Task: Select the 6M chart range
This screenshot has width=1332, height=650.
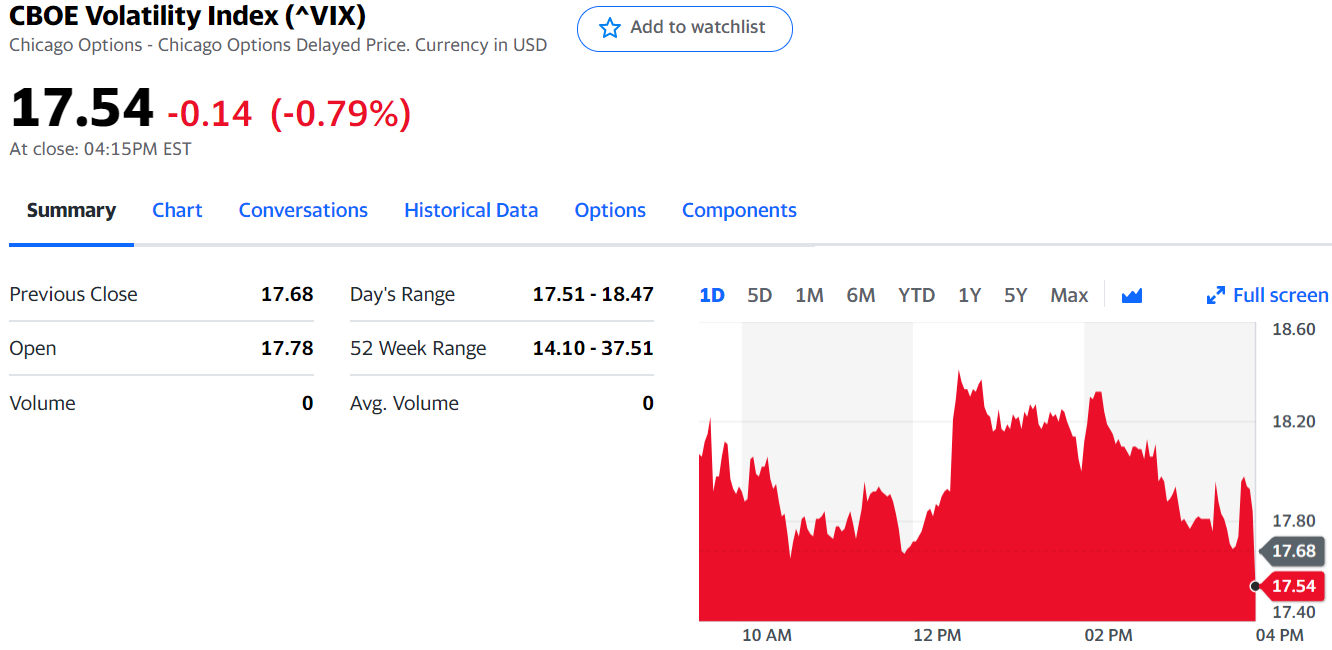Action: tap(861, 295)
